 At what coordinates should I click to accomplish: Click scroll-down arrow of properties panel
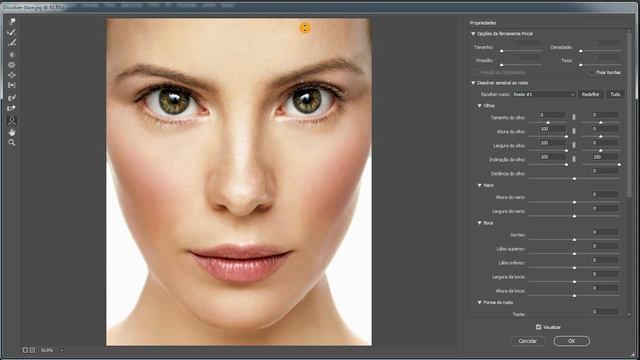(x=629, y=315)
